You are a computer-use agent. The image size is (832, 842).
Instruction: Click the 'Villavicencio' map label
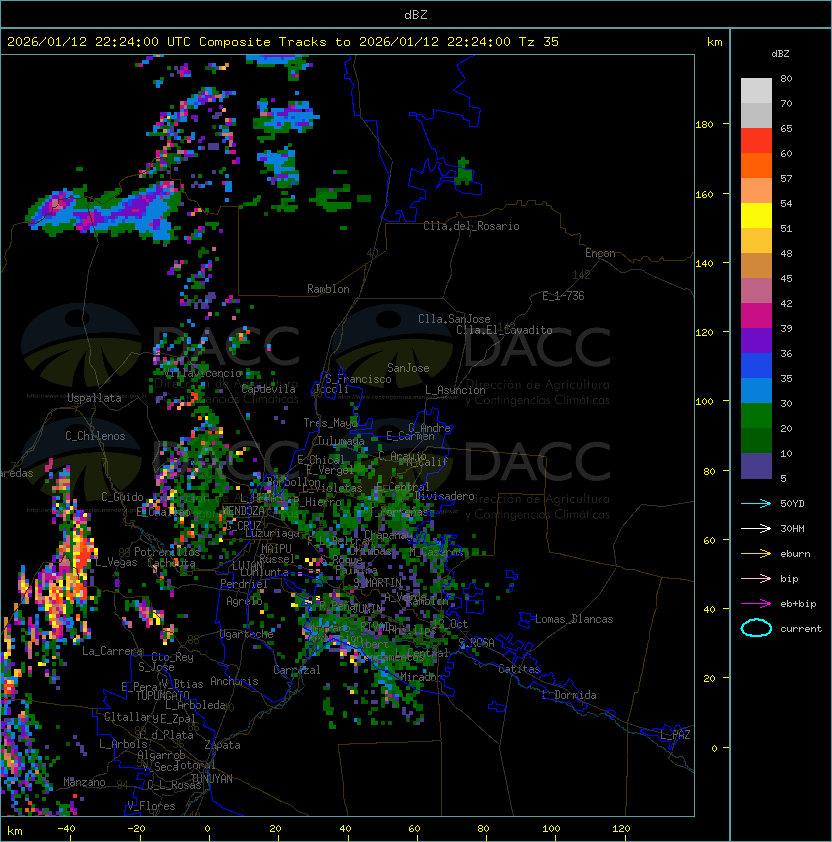tap(202, 373)
